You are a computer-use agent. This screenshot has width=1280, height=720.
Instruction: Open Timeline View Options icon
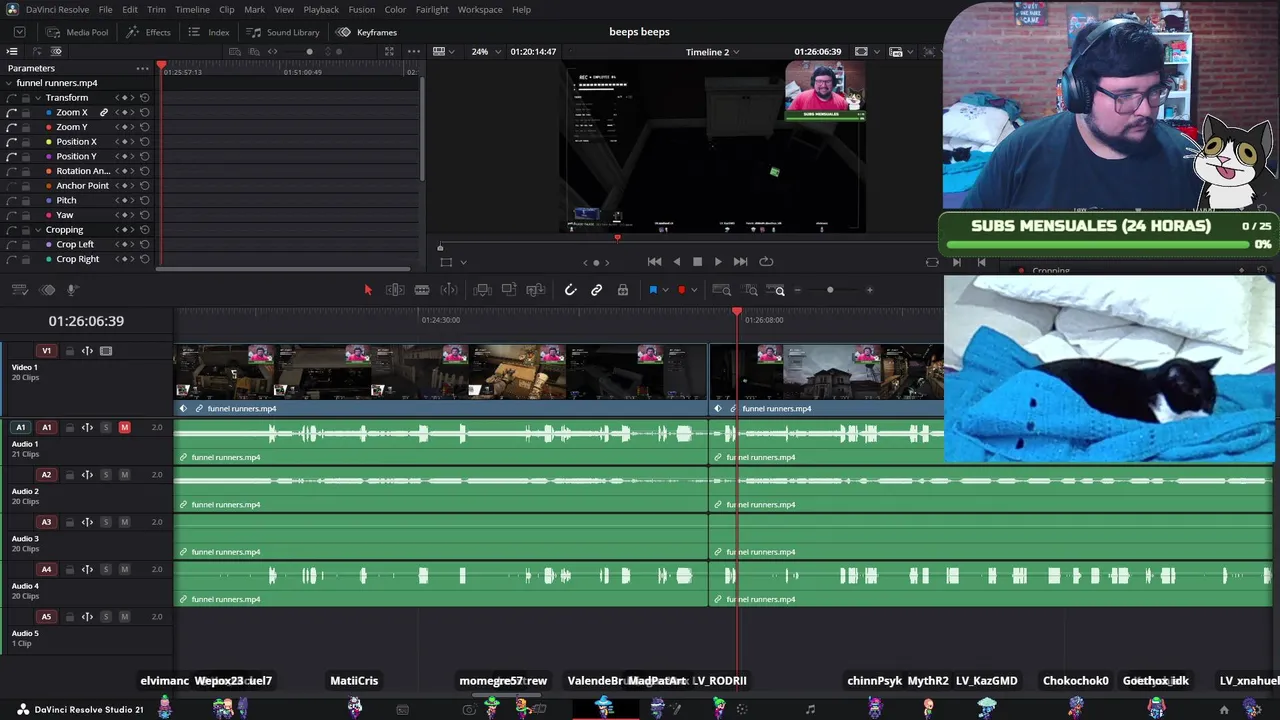[19, 290]
